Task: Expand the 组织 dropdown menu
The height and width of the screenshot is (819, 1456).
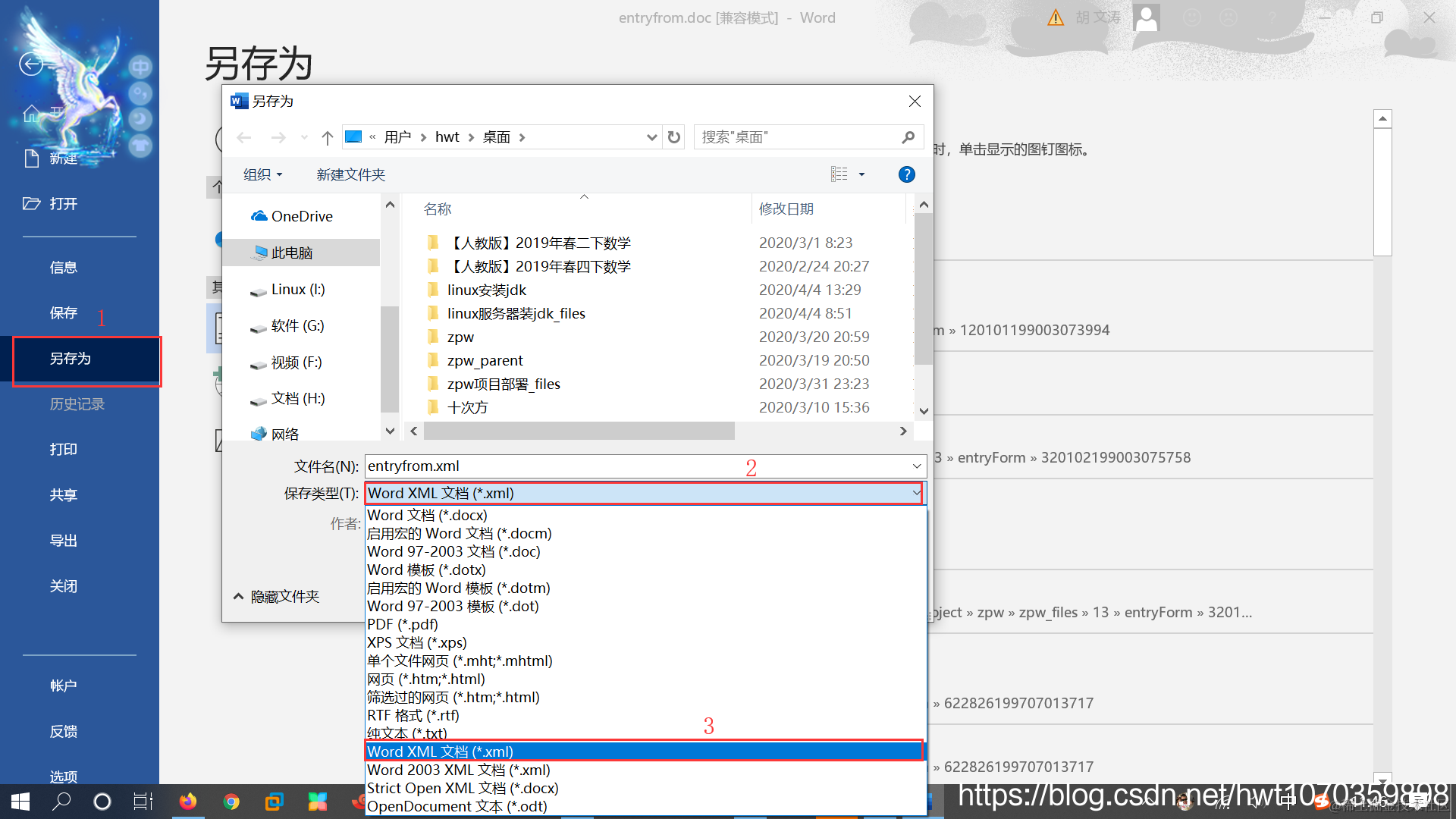Action: coord(262,174)
